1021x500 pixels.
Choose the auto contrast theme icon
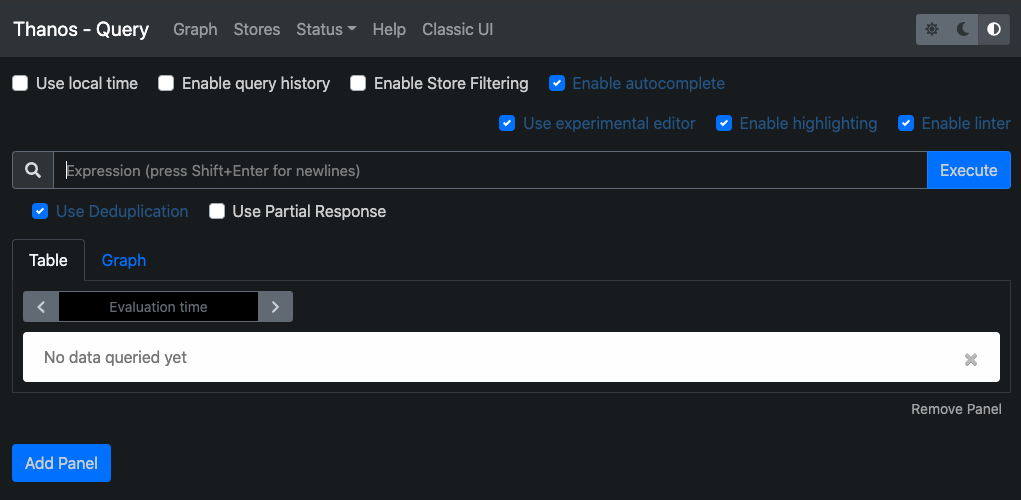[994, 29]
